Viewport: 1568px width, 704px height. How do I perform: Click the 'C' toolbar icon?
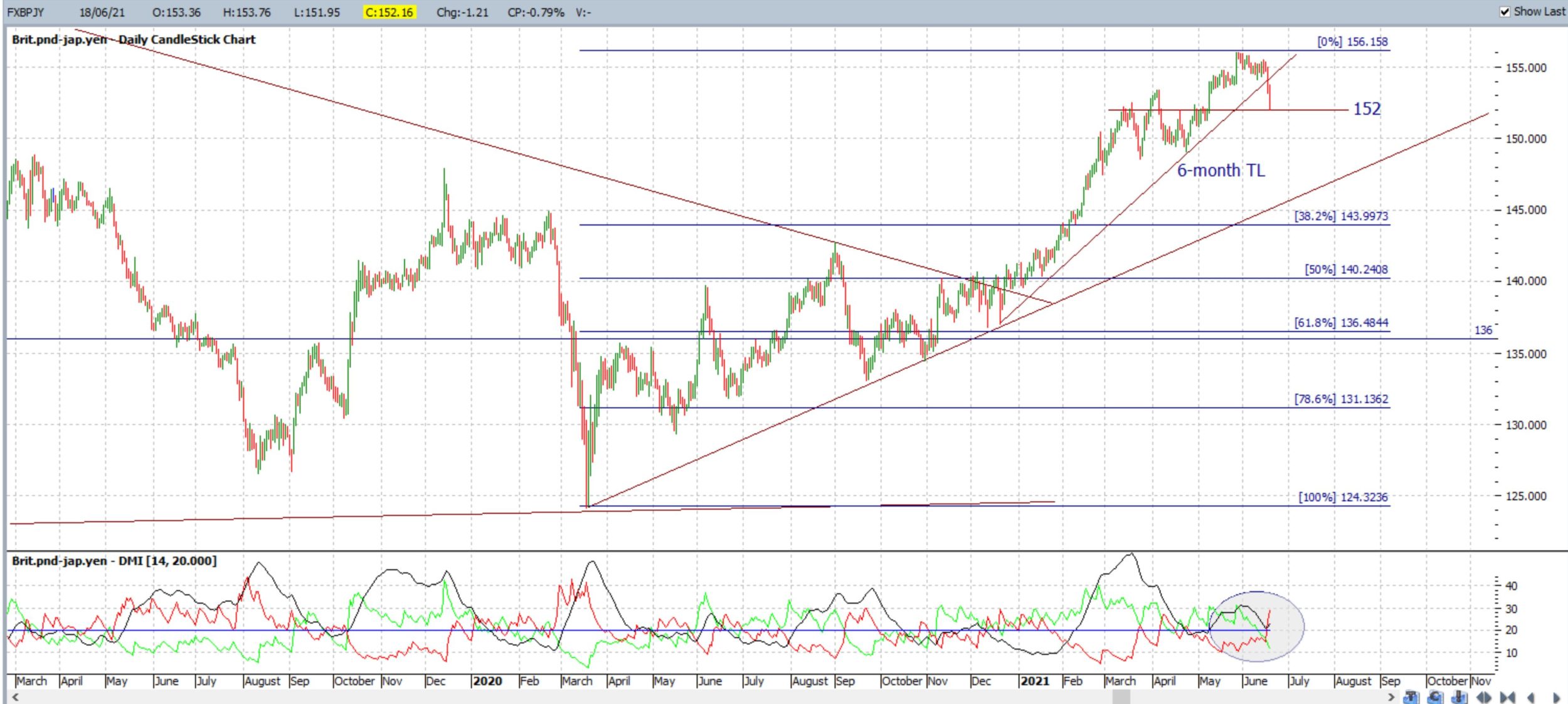point(1435,697)
